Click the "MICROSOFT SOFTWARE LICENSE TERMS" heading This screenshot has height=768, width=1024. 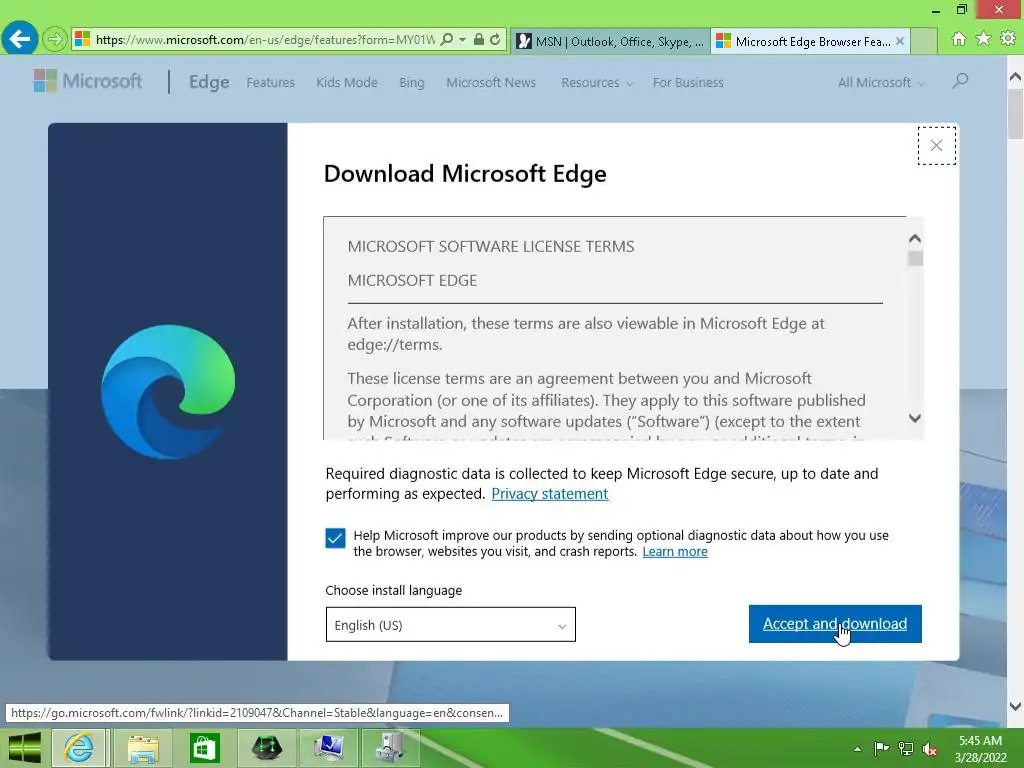490,246
